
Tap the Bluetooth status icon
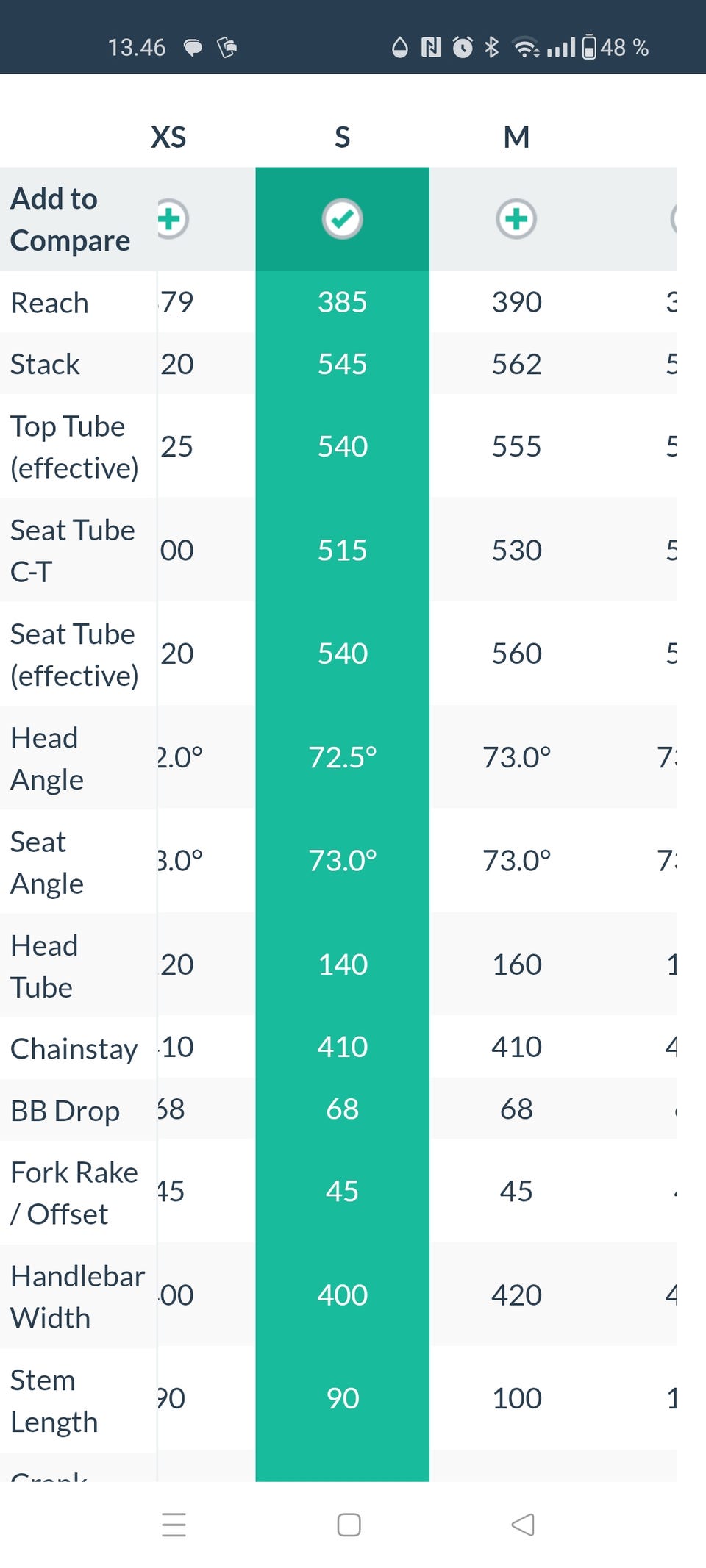(x=492, y=48)
